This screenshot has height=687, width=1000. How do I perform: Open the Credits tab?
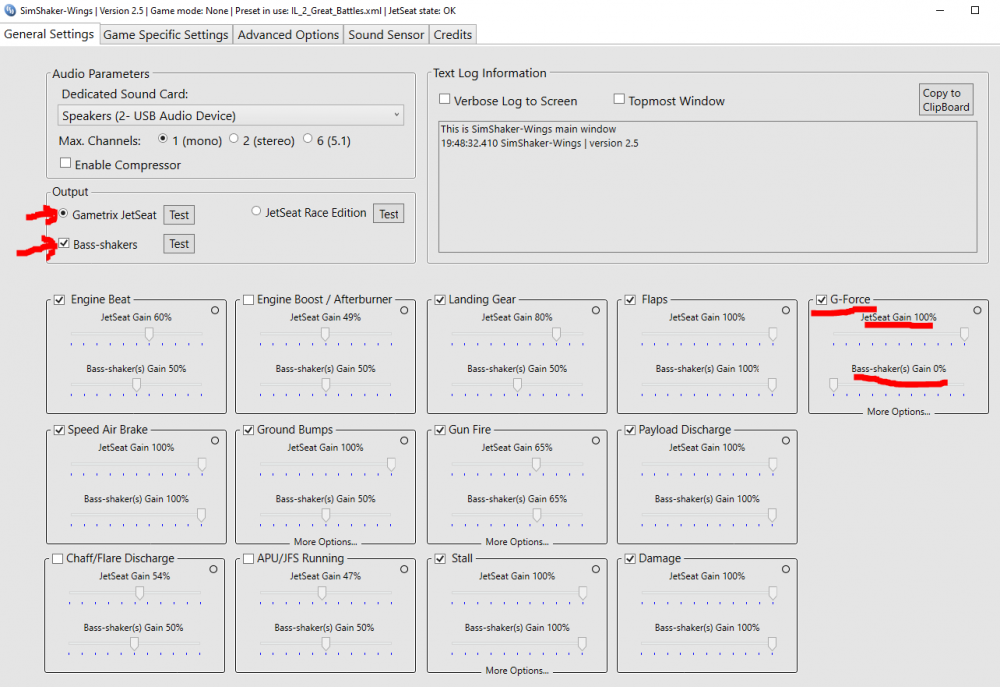pyautogui.click(x=452, y=34)
